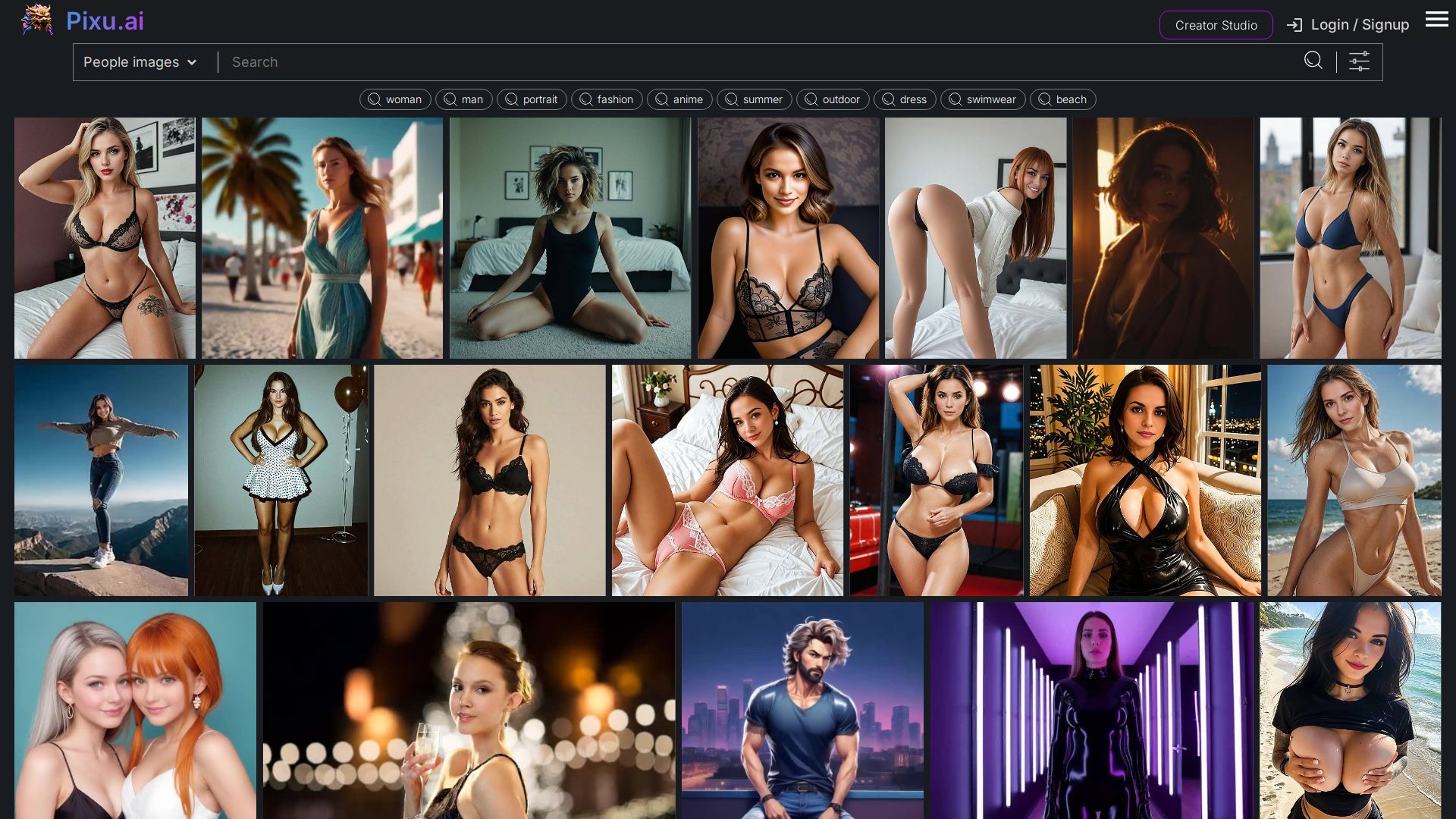Select the outdoor tag
The image size is (1456, 819).
point(832,99)
